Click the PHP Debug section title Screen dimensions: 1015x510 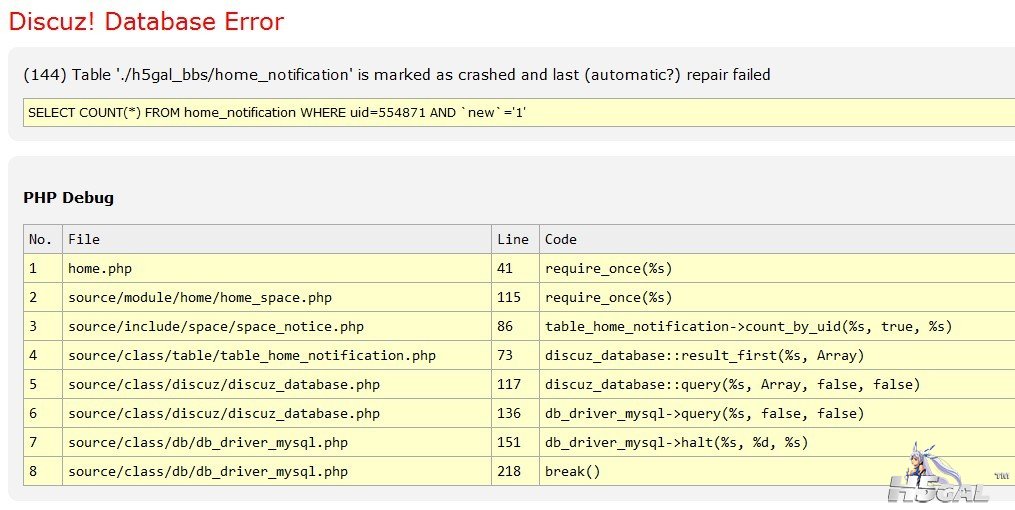68,198
